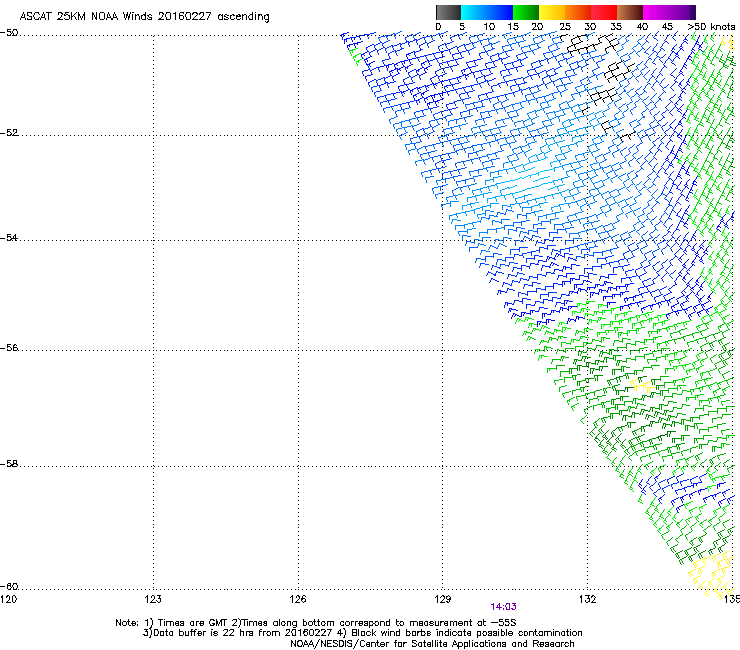Click the yellow wind barbs near 60S 135E
740x650 pixels.
point(713,576)
